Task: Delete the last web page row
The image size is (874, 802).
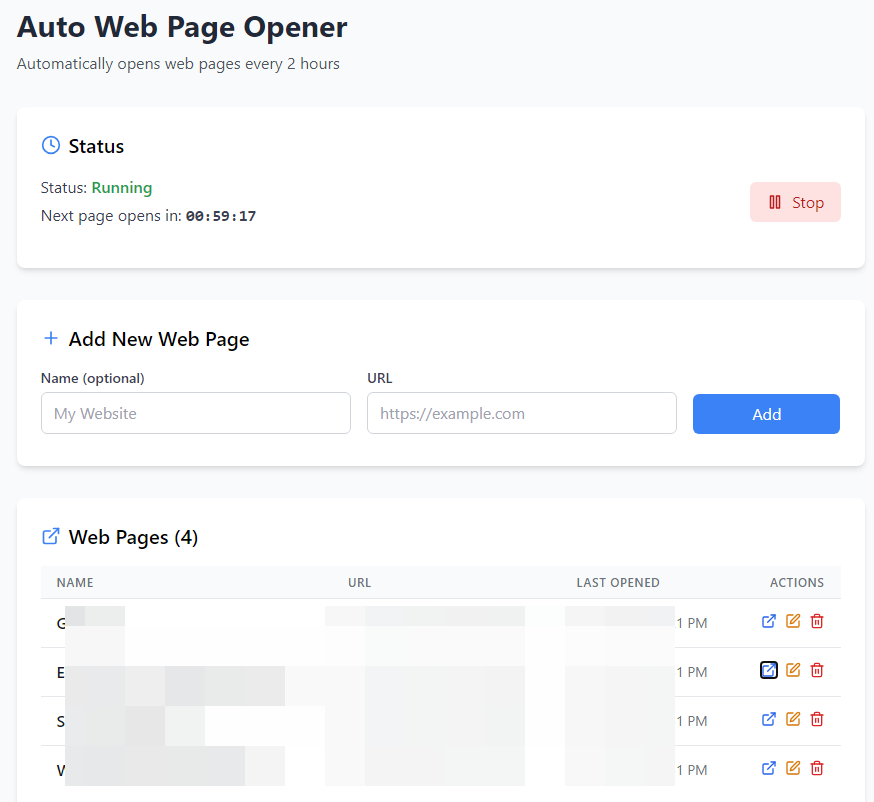Action: [817, 768]
